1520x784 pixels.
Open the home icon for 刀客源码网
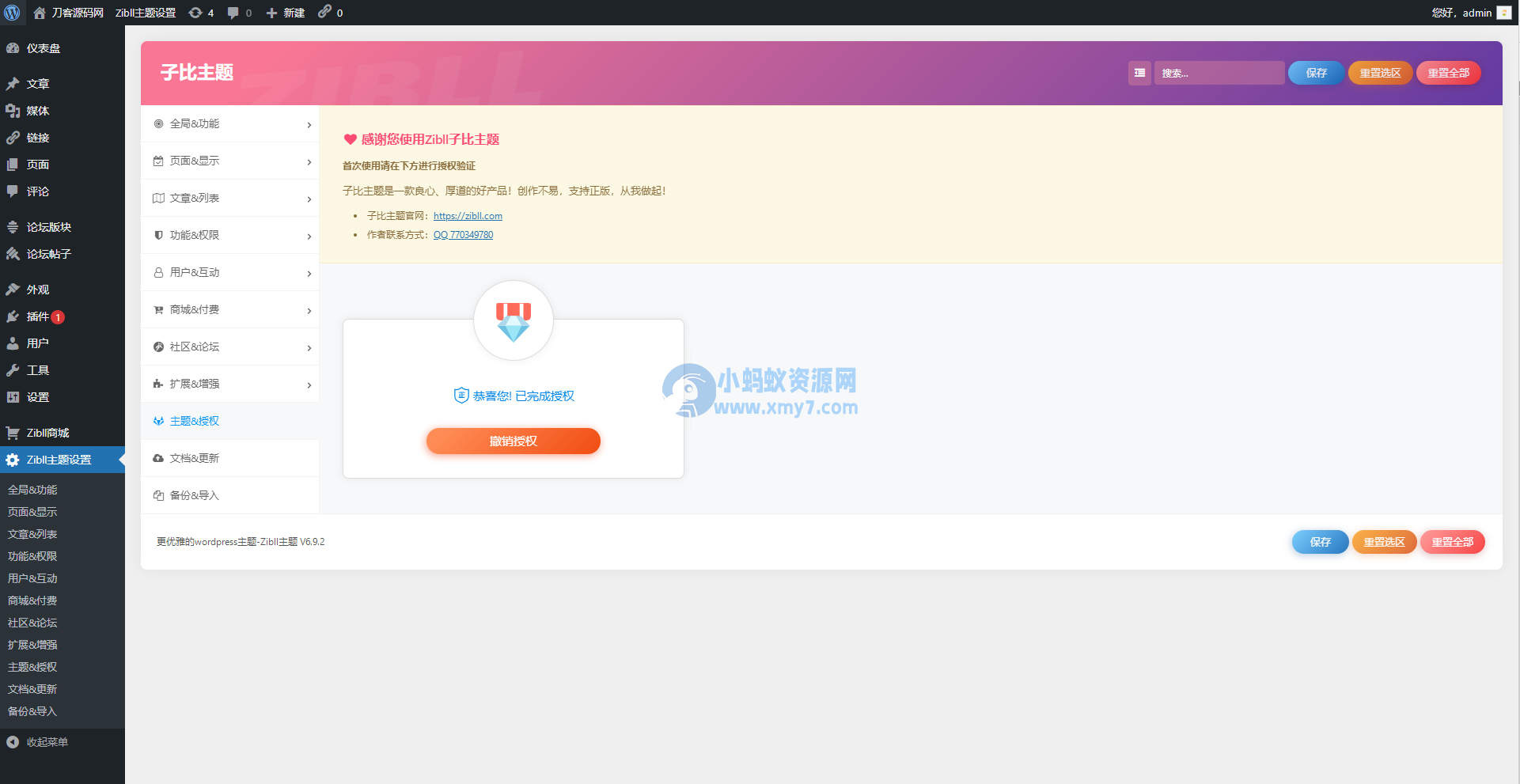click(40, 13)
